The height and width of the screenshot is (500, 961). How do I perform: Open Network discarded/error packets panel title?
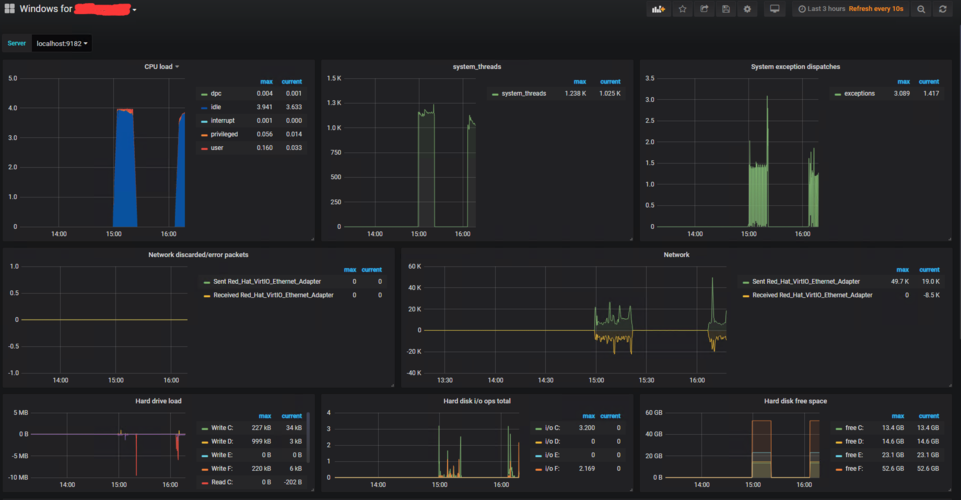point(198,255)
